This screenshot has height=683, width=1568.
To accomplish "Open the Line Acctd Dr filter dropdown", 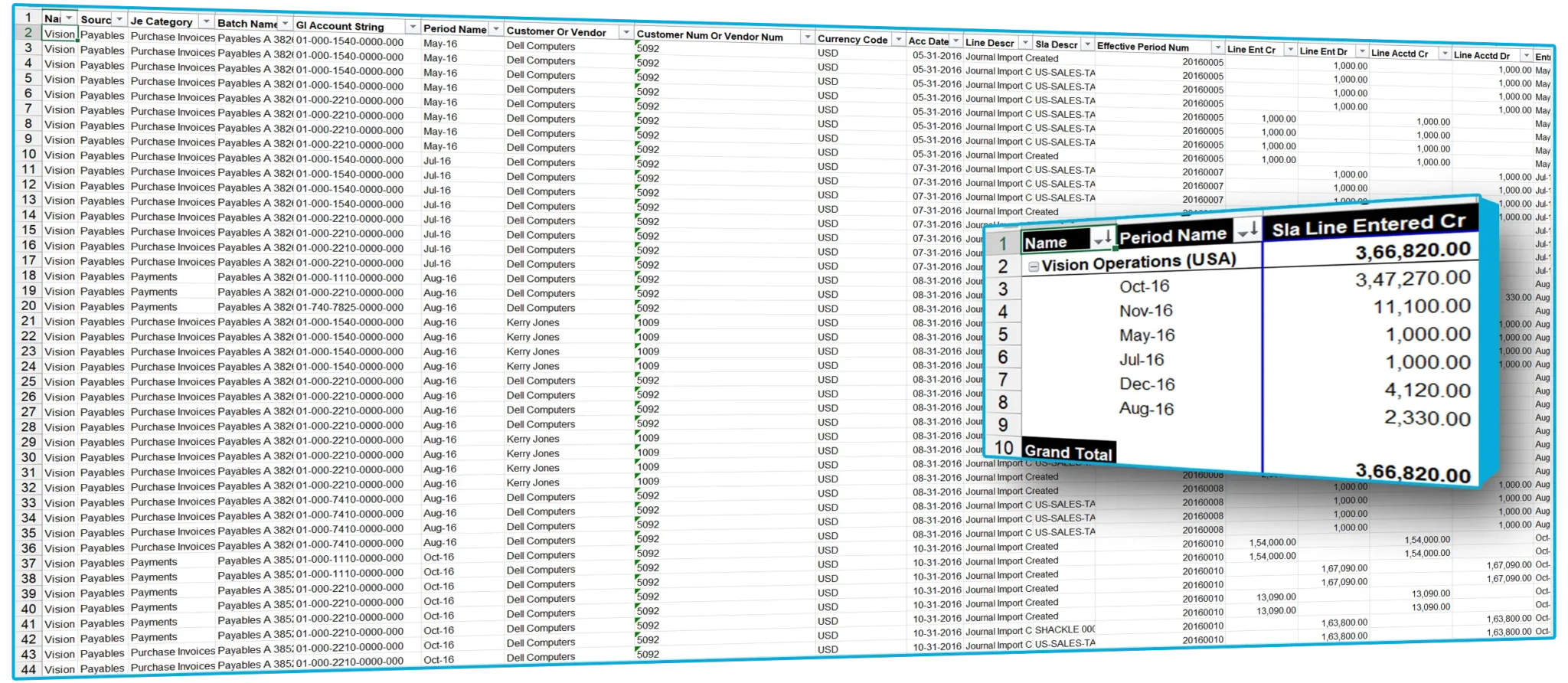I will click(x=1525, y=56).
